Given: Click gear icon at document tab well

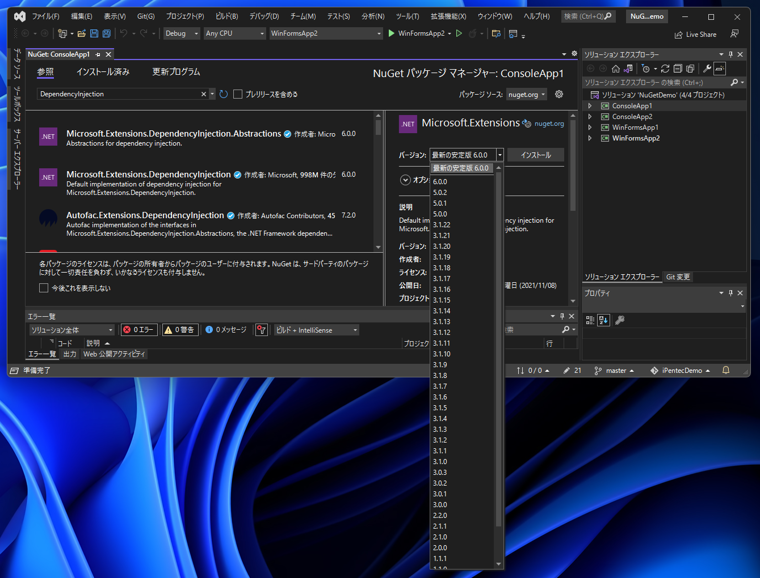Looking at the screenshot, I should (x=574, y=54).
